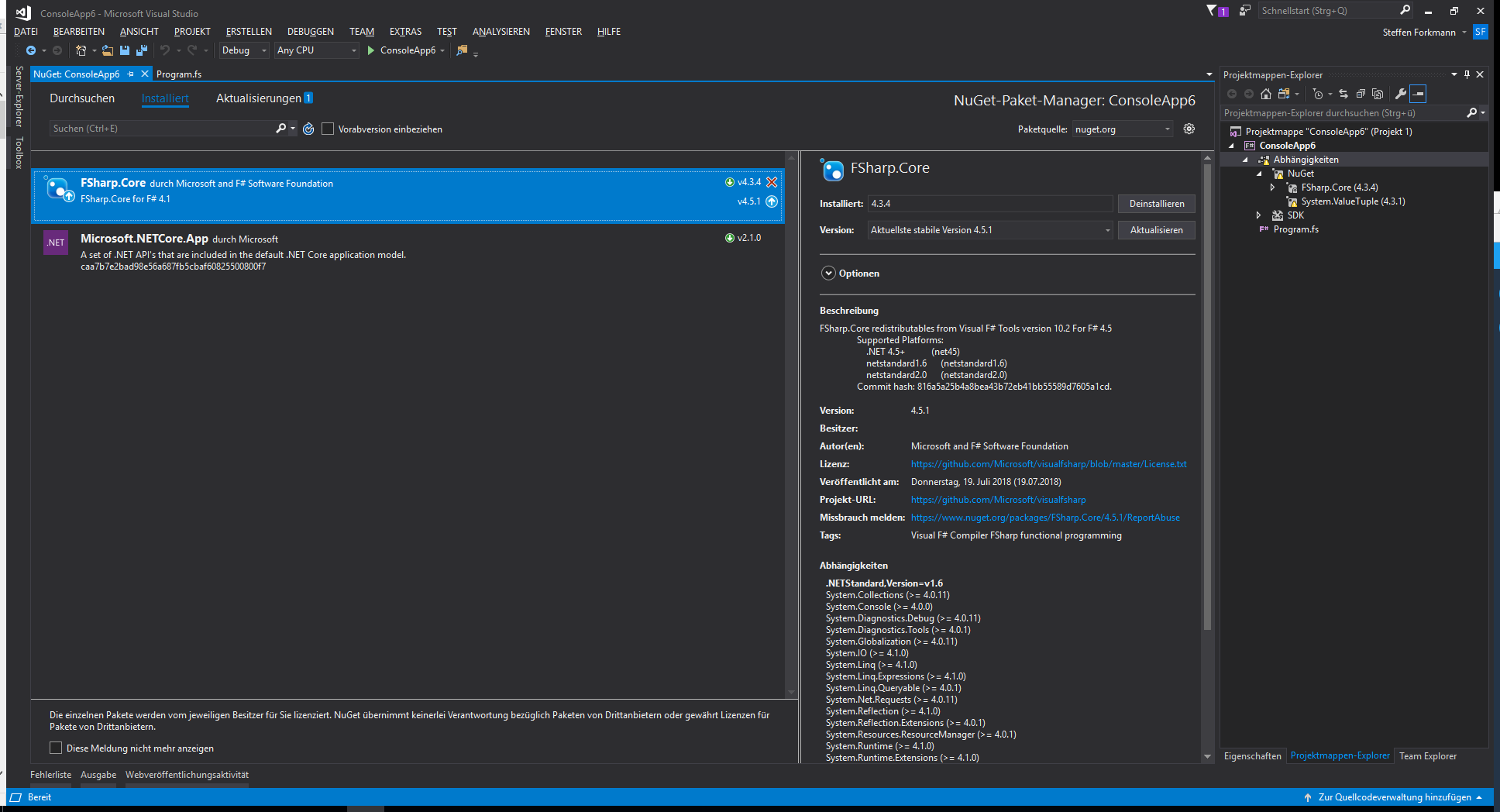The height and width of the screenshot is (812, 1500).
Task: Click the Redo toolbar icon
Action: (x=192, y=50)
